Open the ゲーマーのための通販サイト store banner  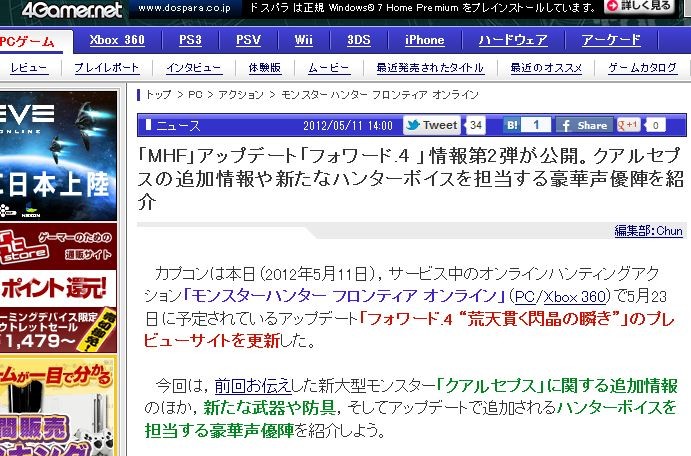tap(58, 247)
